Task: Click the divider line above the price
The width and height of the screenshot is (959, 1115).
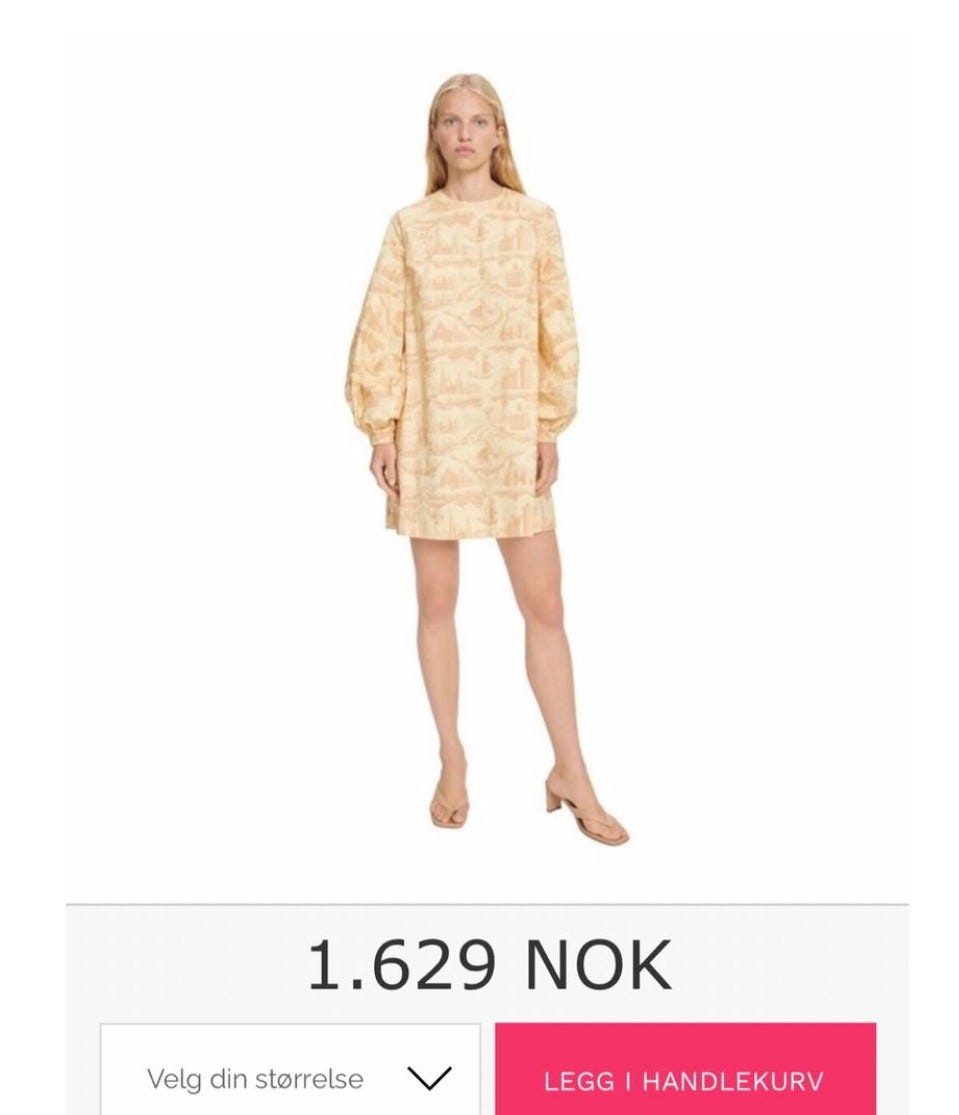Action: click(487, 904)
